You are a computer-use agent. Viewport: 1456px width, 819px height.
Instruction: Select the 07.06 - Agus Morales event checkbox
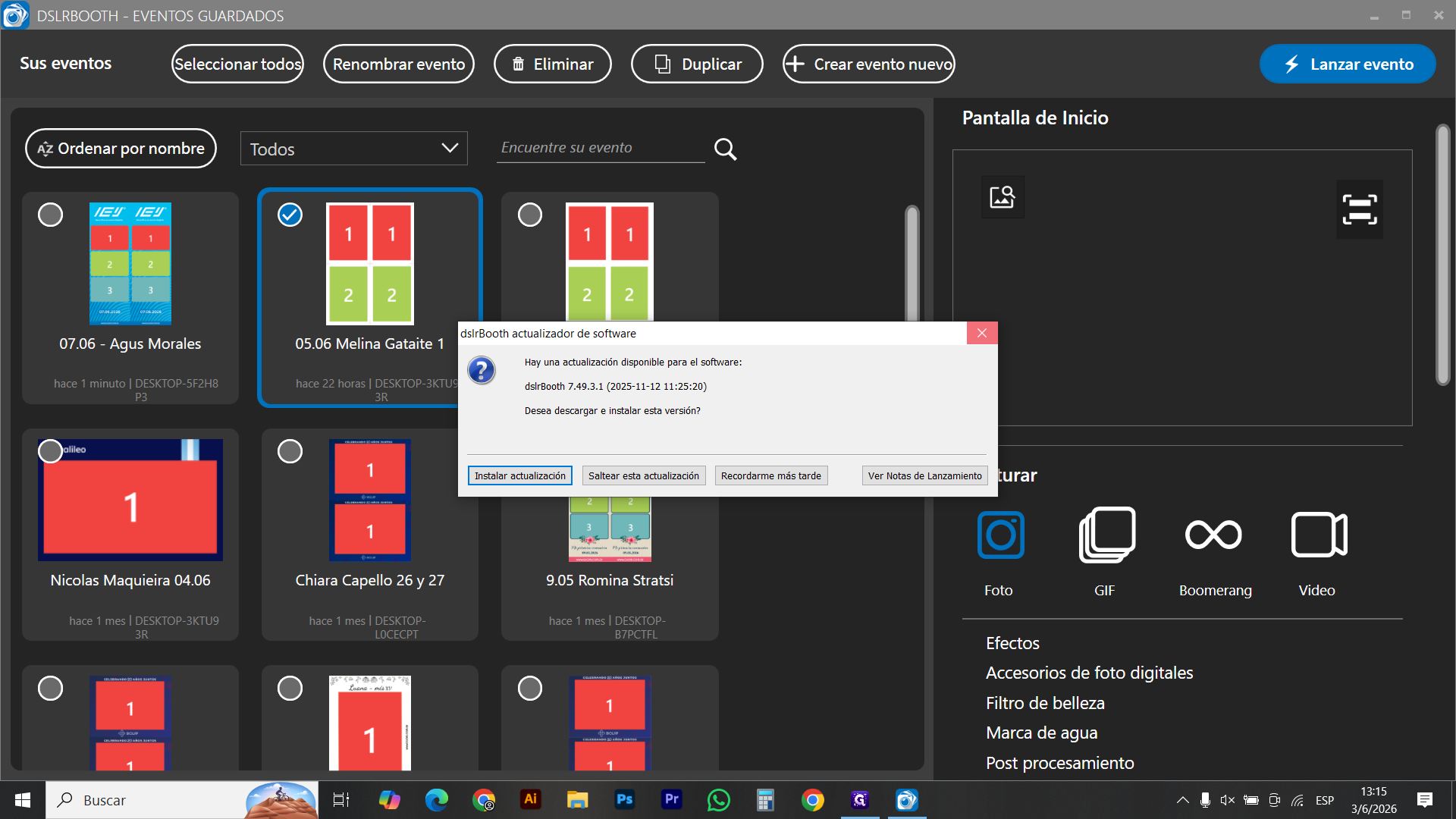point(51,215)
